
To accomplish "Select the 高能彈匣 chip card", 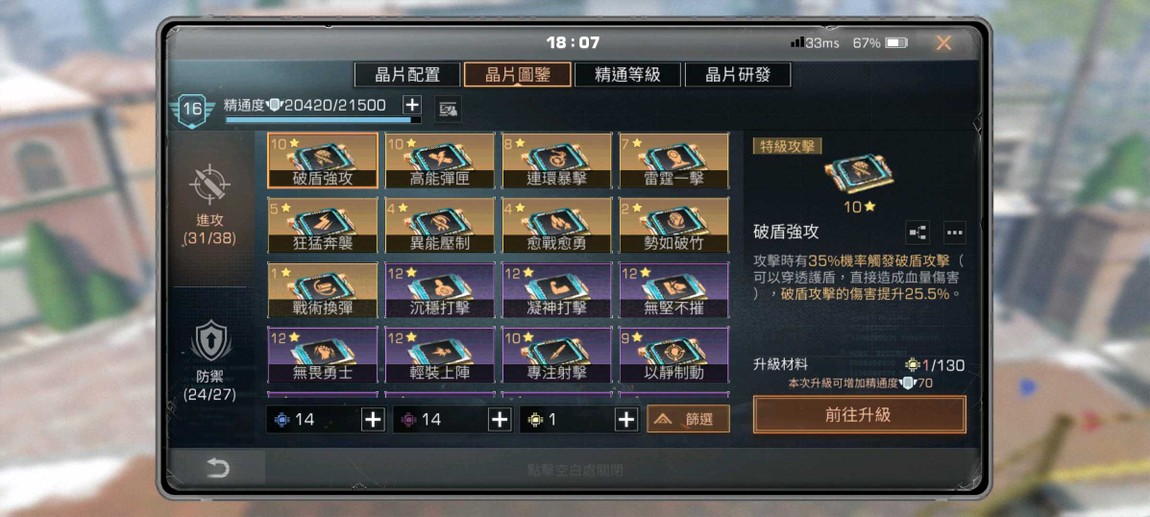I will [439, 161].
